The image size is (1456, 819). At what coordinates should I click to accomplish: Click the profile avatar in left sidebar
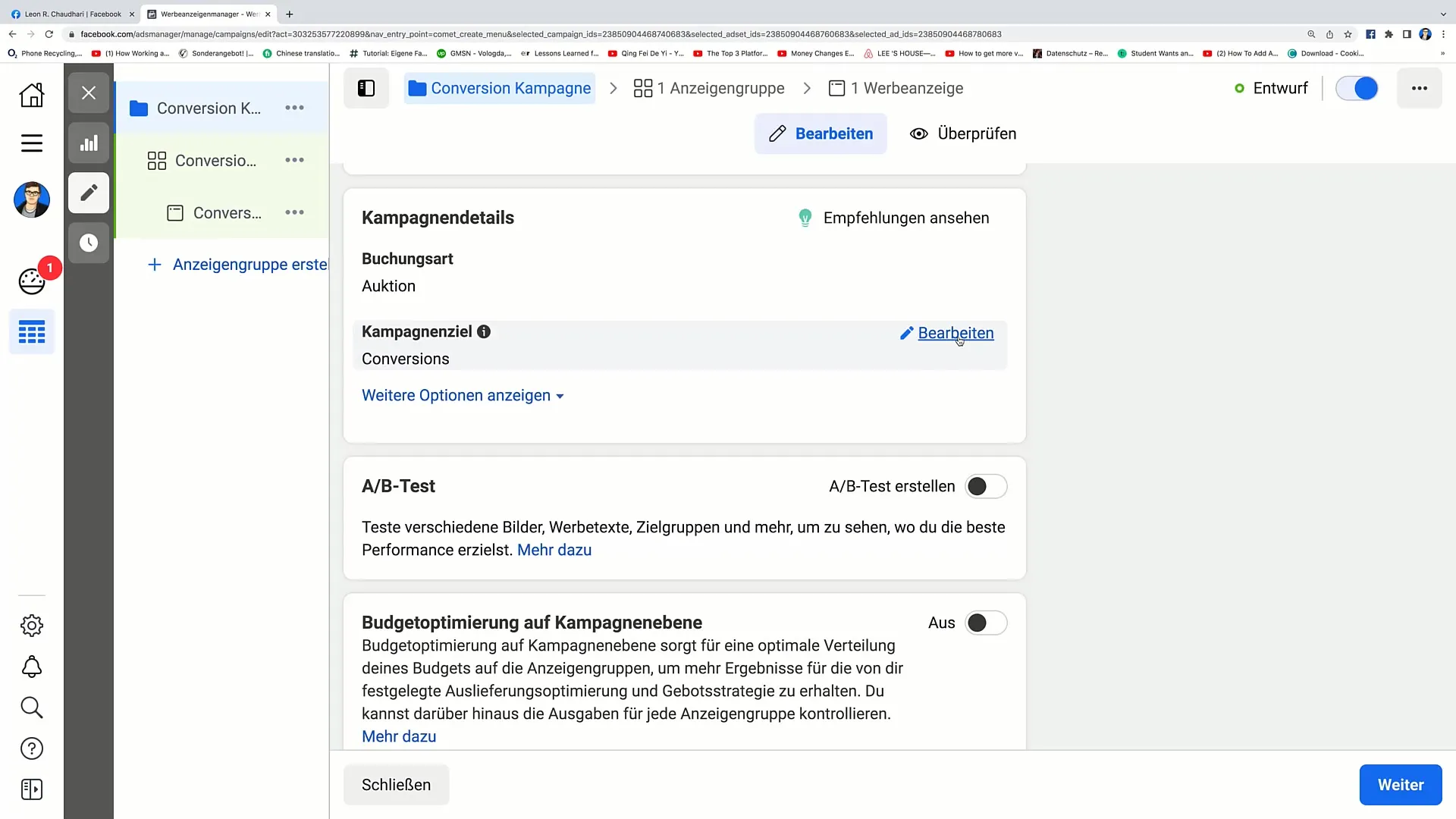tap(32, 200)
